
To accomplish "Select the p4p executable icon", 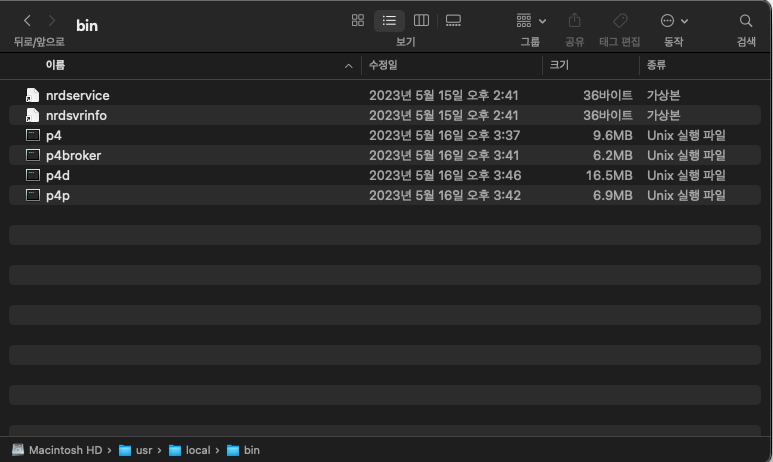I will 33,195.
